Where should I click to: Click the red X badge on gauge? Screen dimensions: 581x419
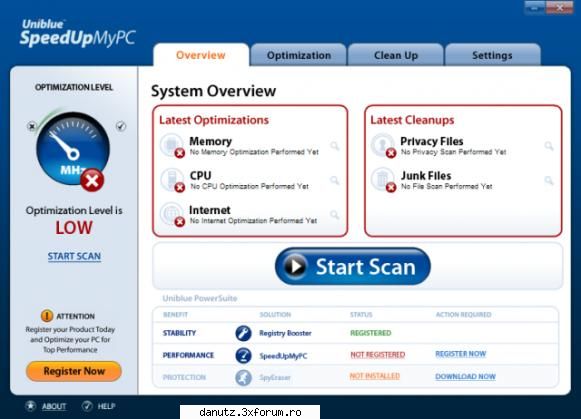(92, 180)
